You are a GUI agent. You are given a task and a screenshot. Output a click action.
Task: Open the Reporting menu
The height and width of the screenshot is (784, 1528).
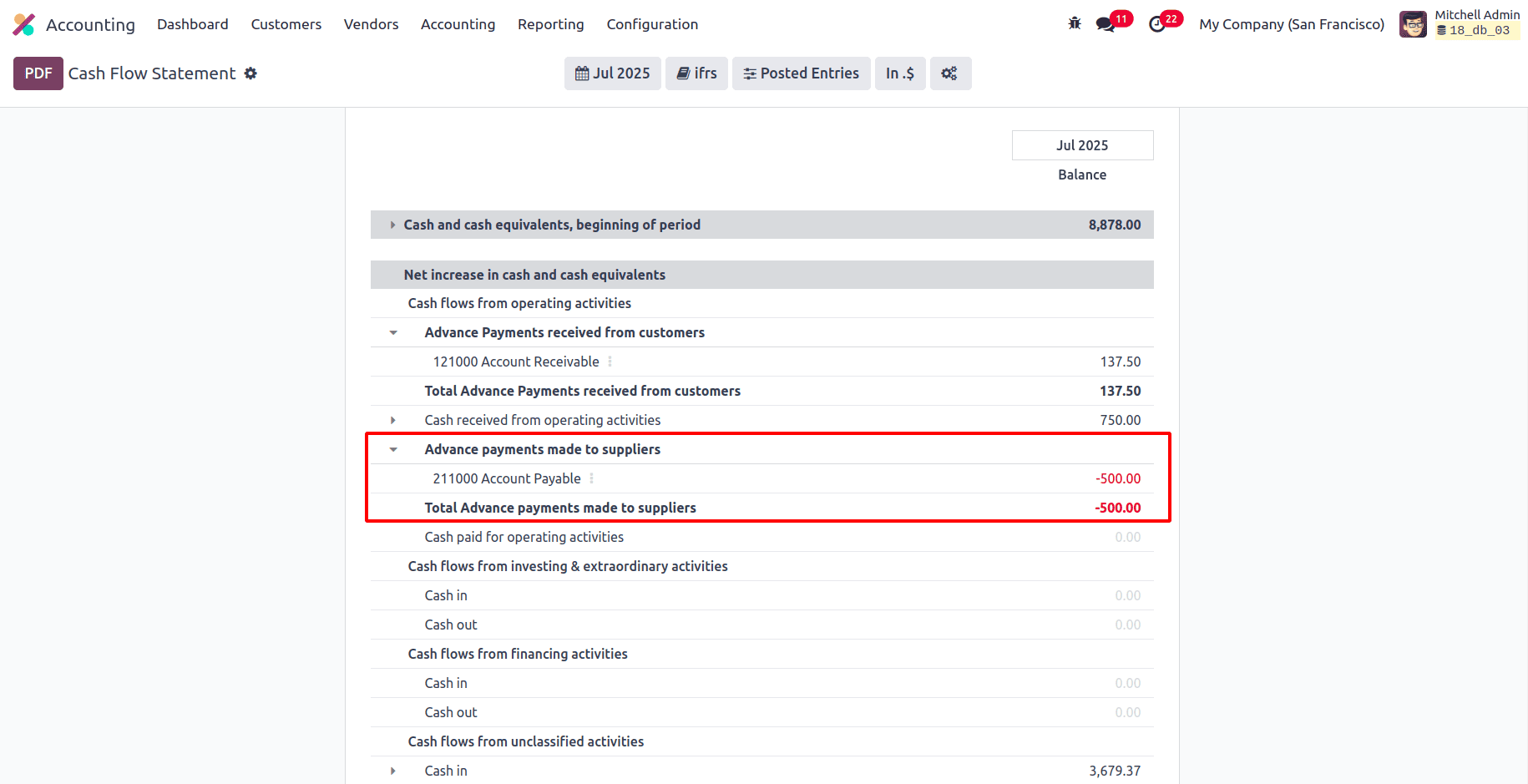coord(551,24)
